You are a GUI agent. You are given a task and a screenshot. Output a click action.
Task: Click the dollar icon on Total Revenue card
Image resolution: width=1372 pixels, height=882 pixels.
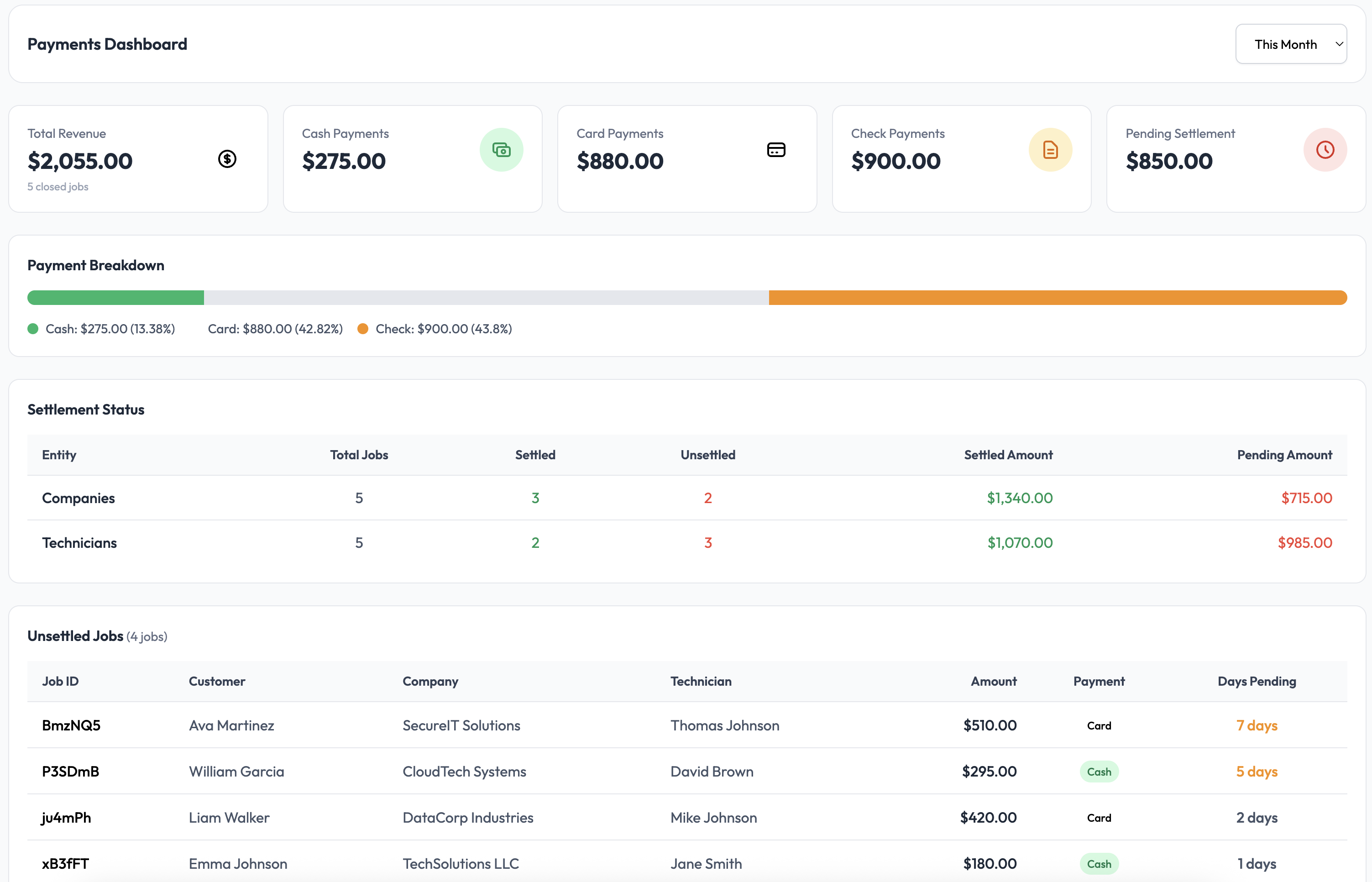point(227,159)
